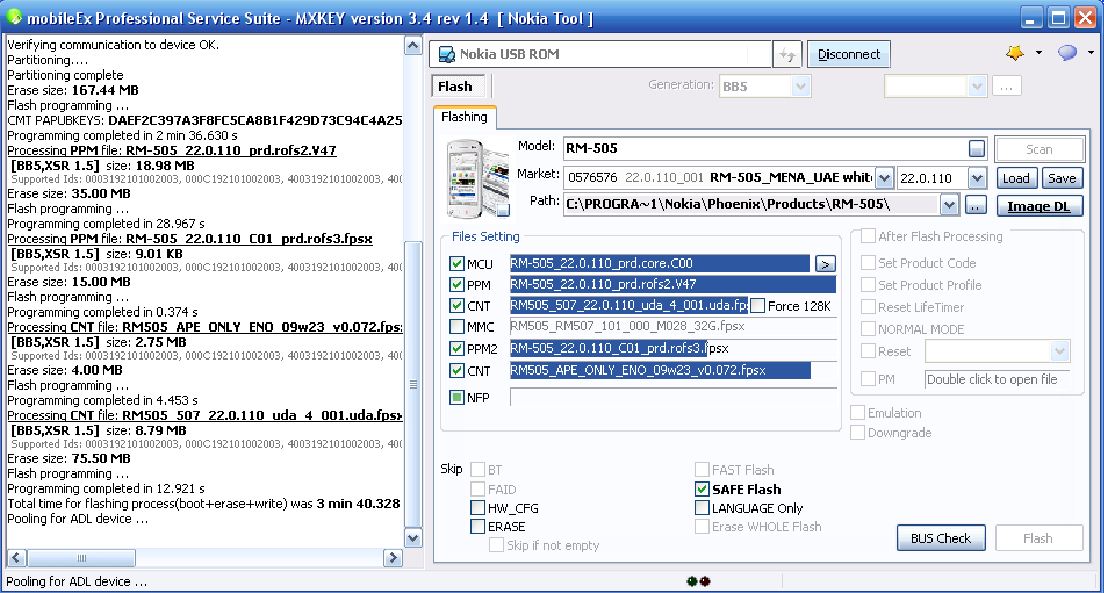Click log line 'CMT PAPUBKEYS'
This screenshot has width=1104, height=593.
tap(204, 120)
